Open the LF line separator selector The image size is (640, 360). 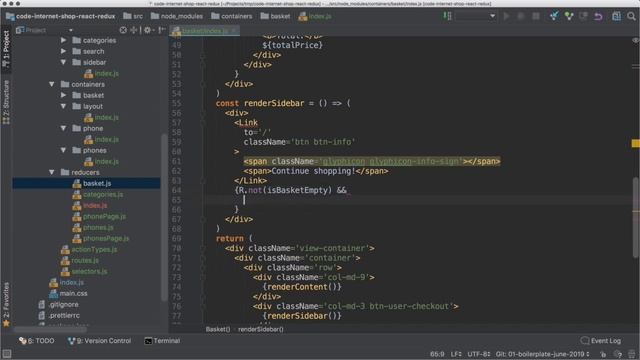456,354
